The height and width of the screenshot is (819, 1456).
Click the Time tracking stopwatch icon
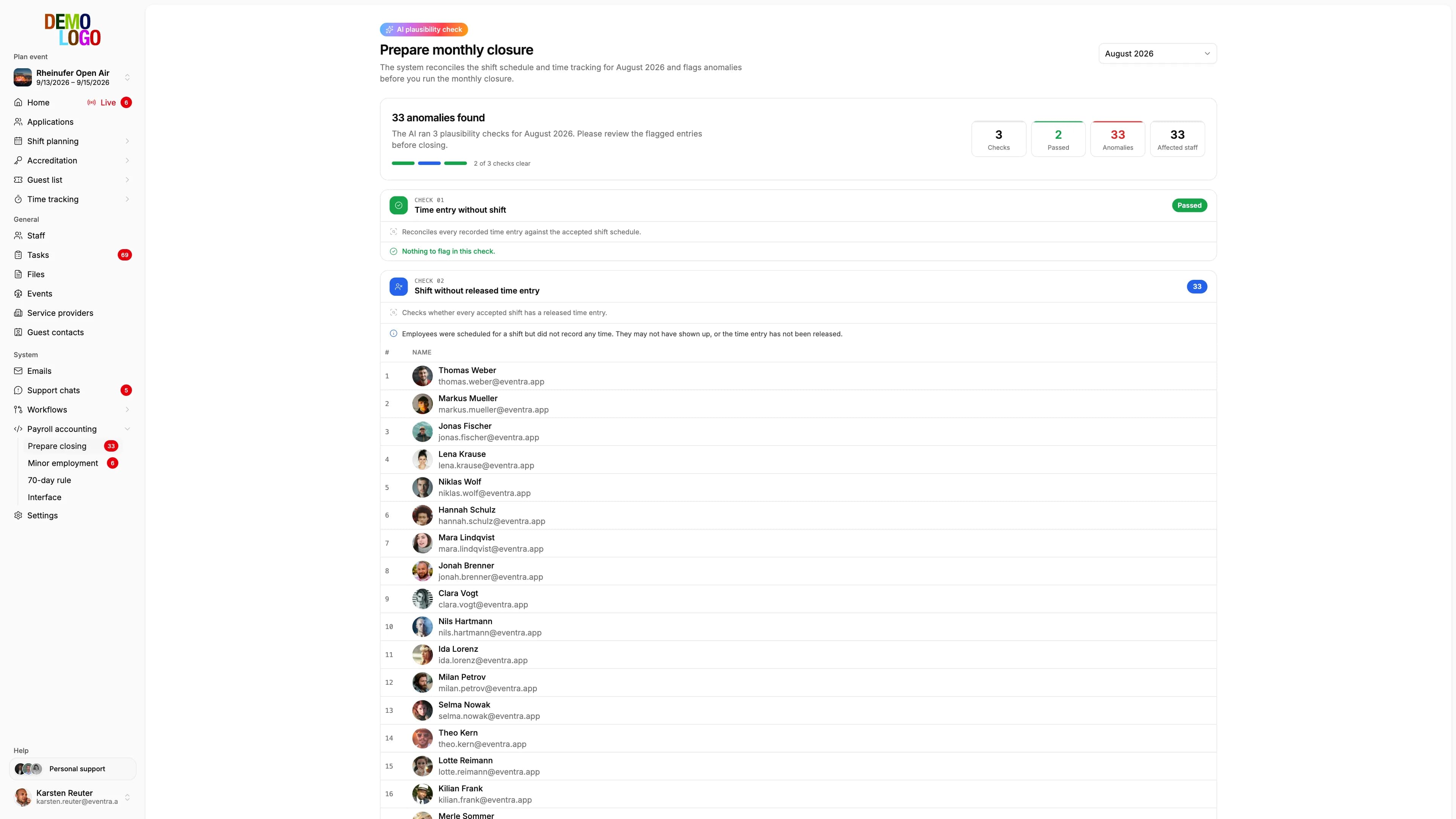18,199
